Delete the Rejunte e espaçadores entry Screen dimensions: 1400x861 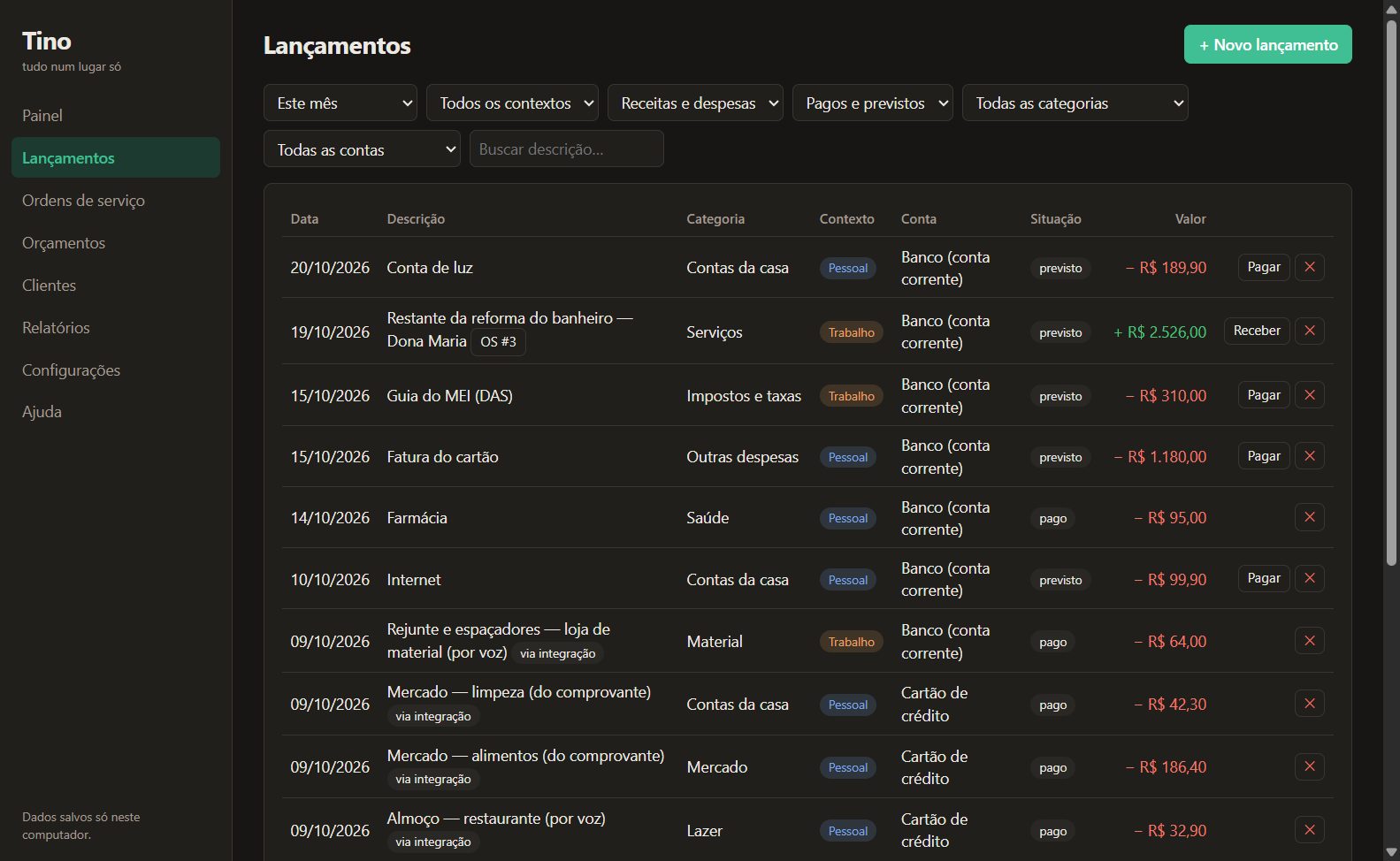[x=1309, y=641]
